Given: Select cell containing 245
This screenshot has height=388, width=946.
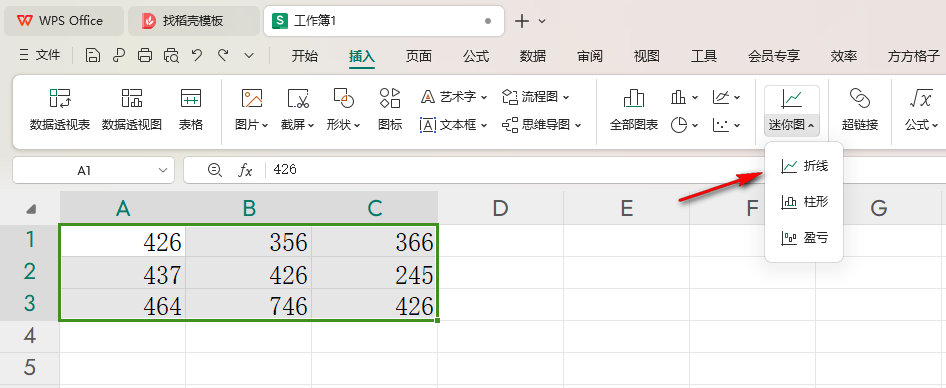Looking at the screenshot, I should pyautogui.click(x=375, y=274).
